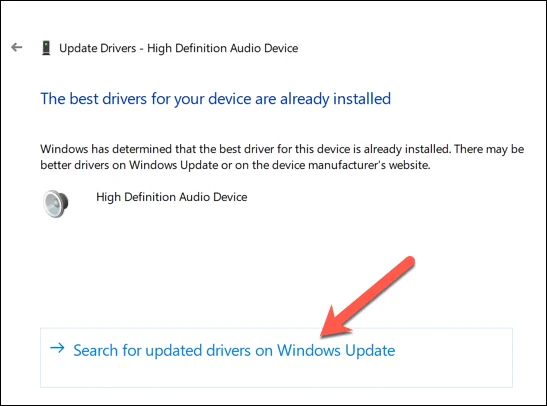Select the heading about best drivers already installed
The height and width of the screenshot is (406, 547).
[216, 99]
